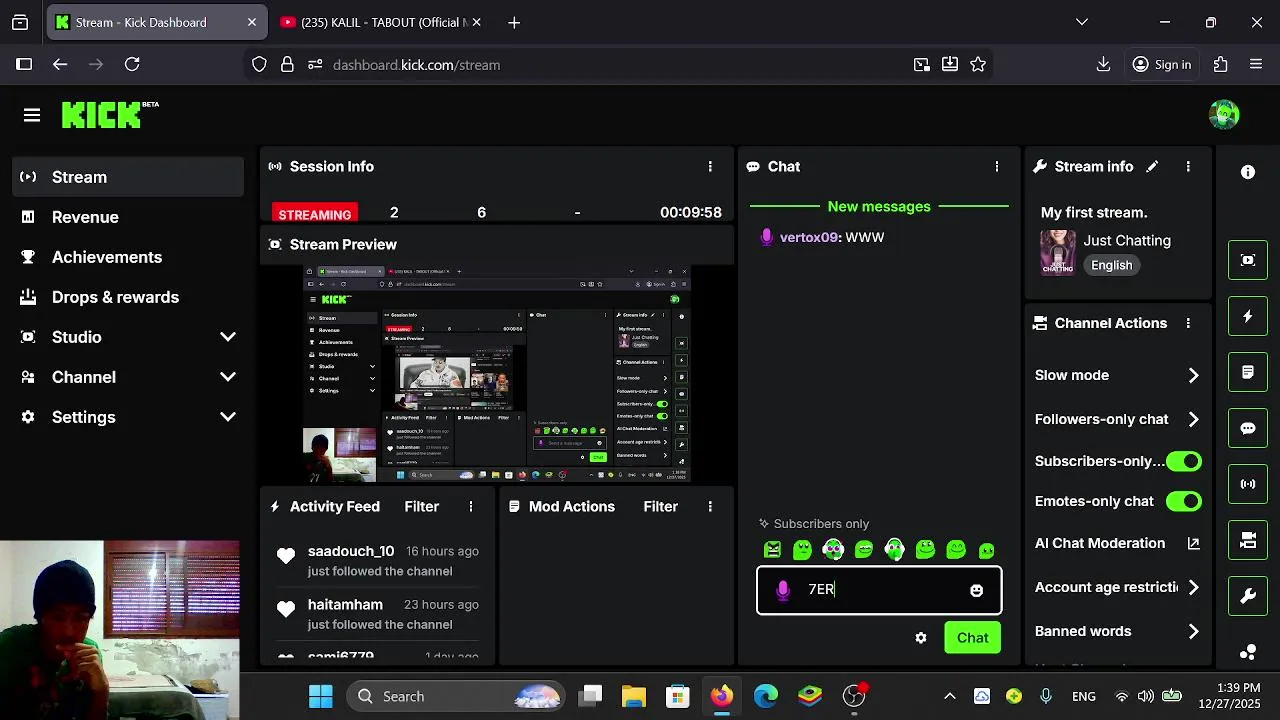Send message with the green Chat button
This screenshot has width=1280, height=720.
pyautogui.click(x=972, y=638)
